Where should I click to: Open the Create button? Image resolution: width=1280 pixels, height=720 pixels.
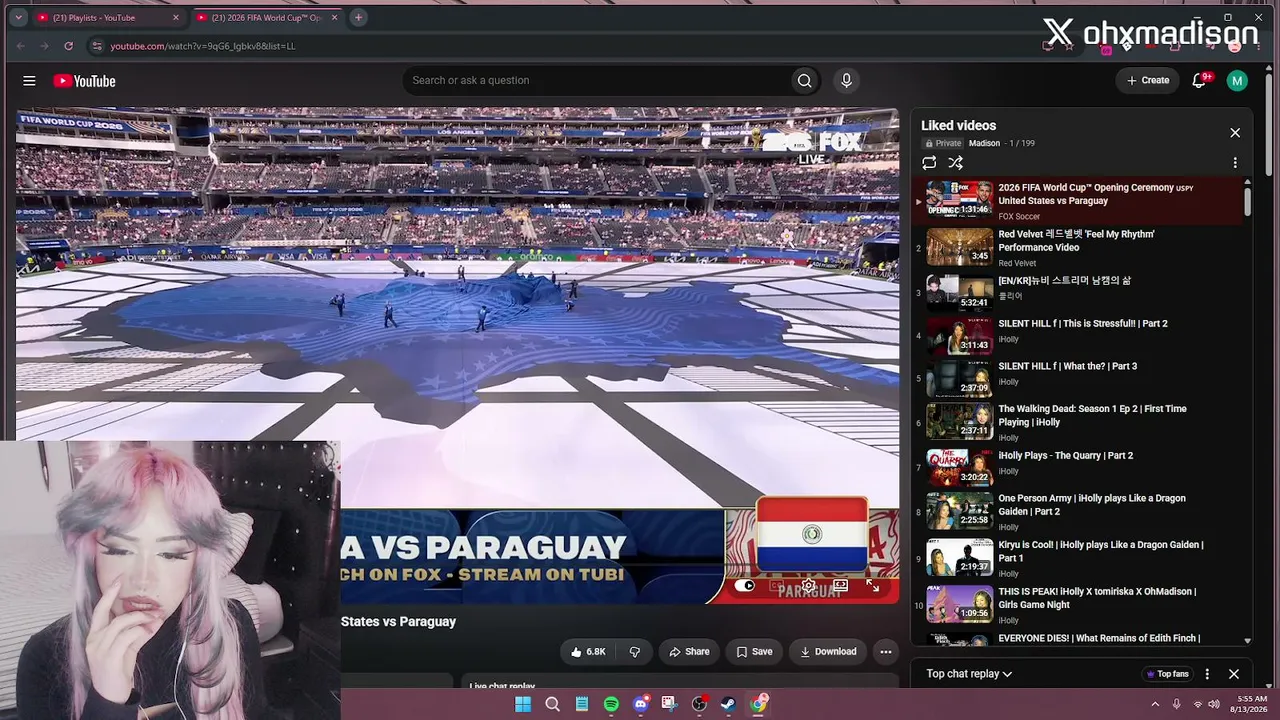1148,81
